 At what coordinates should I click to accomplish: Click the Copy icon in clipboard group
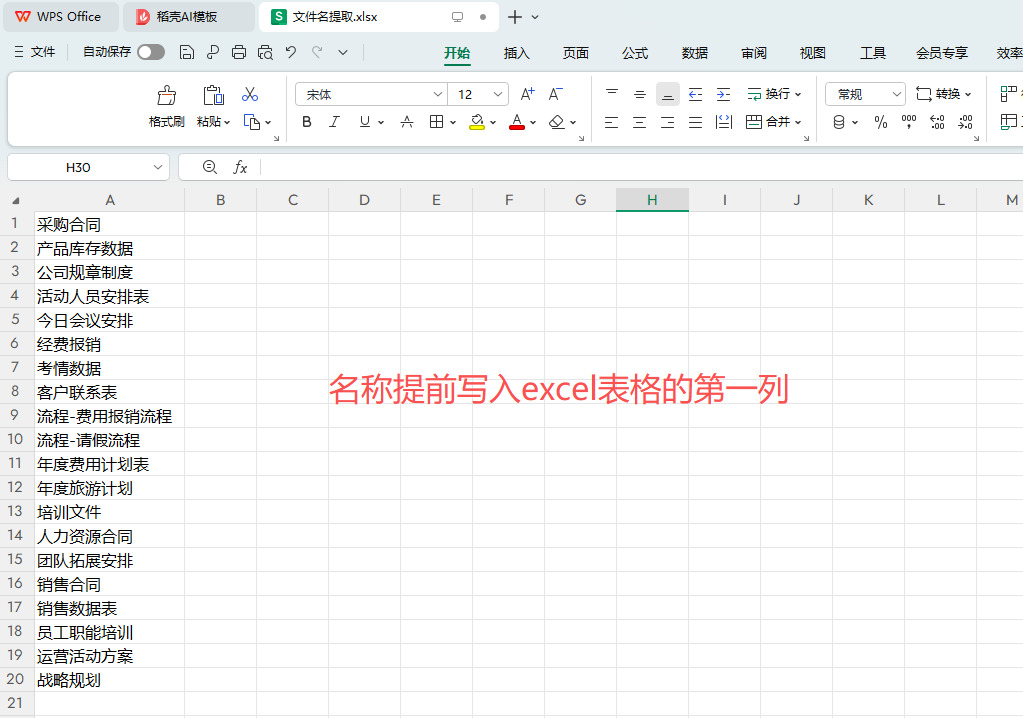point(252,122)
